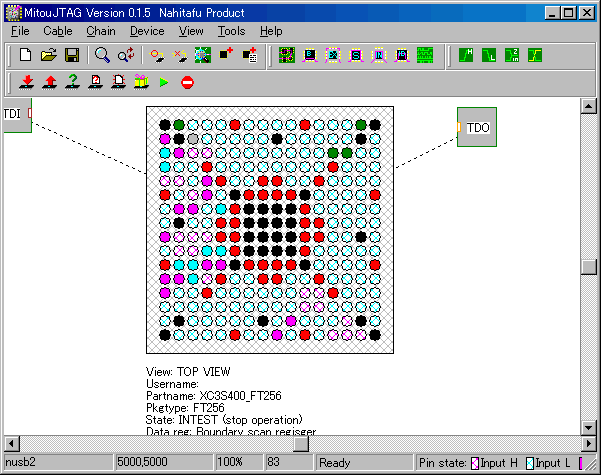Screen dimensions: 601x475
Task: Open the Chain menu
Action: [x=100, y=31]
